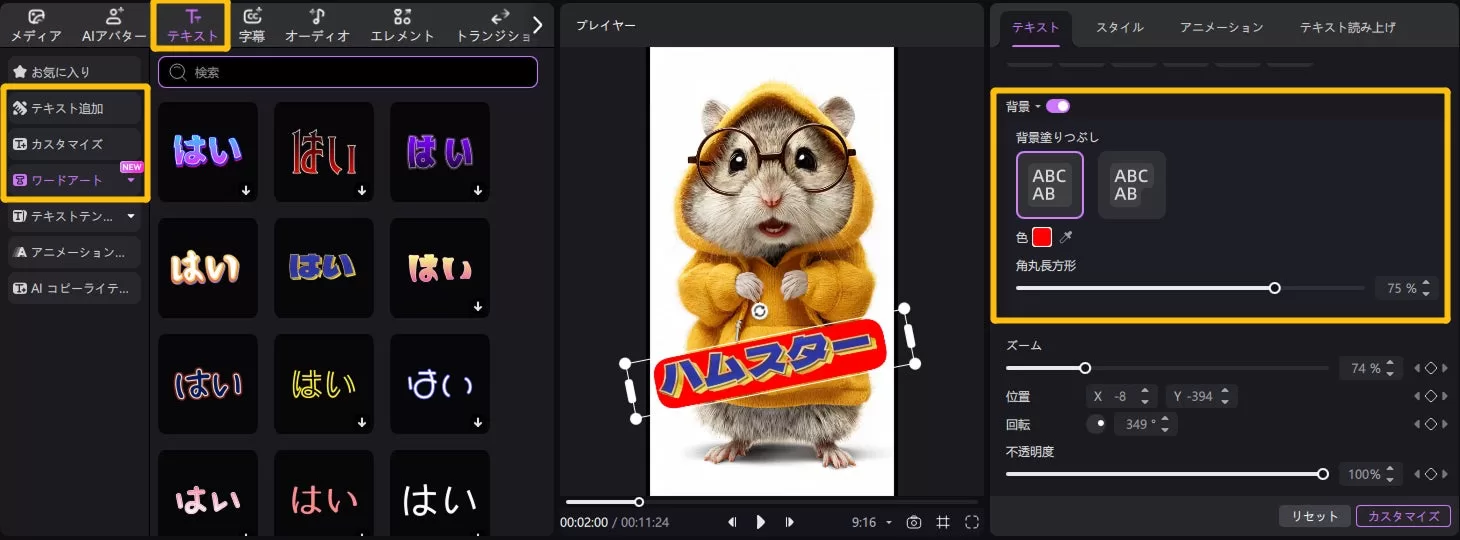Expand the ワードアート category
The width and height of the screenshot is (1460, 540).
tap(130, 181)
